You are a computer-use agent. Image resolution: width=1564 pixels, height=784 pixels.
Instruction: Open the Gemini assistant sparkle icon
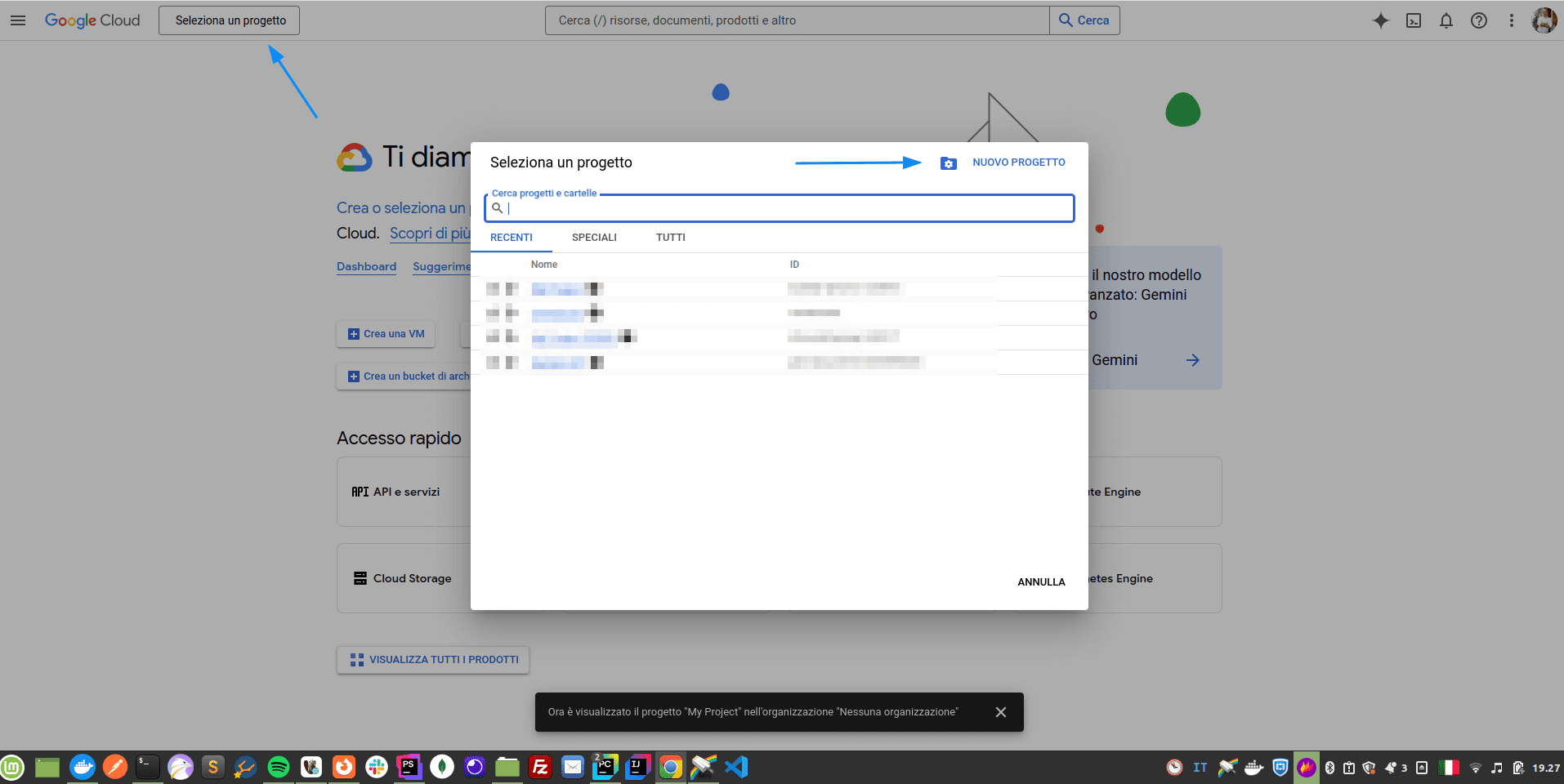[x=1381, y=20]
